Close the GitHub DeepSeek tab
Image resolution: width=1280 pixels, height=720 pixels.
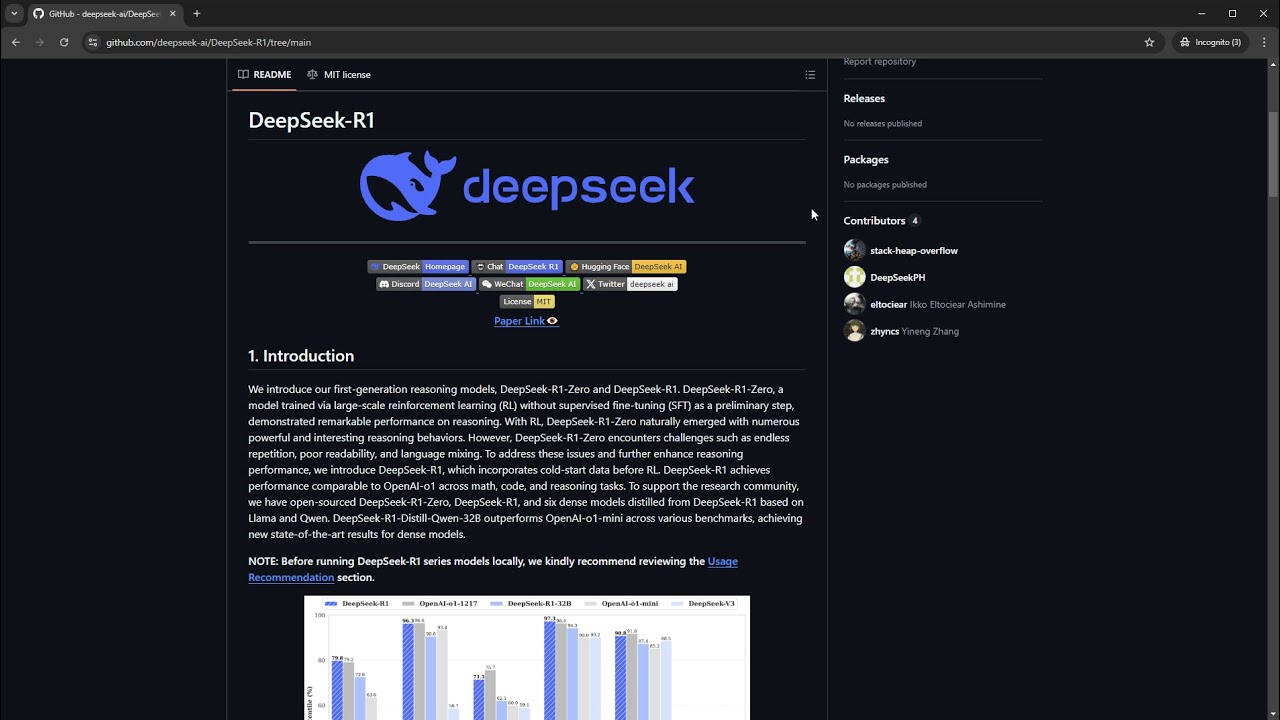[174, 13]
